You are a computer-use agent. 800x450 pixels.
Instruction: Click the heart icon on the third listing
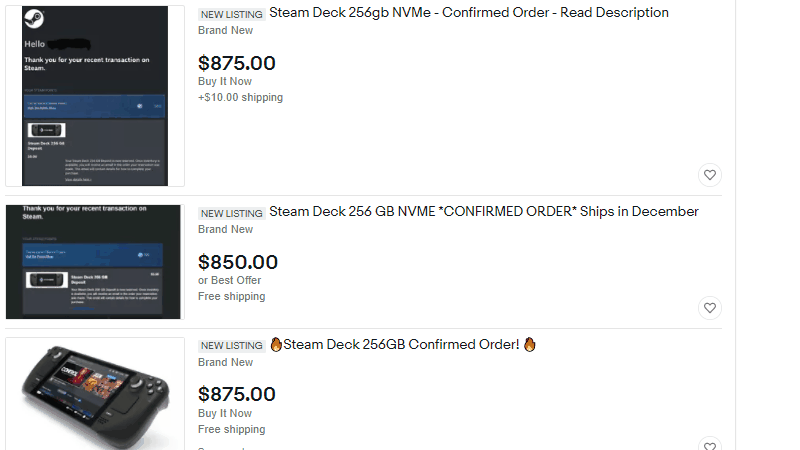pos(709,445)
